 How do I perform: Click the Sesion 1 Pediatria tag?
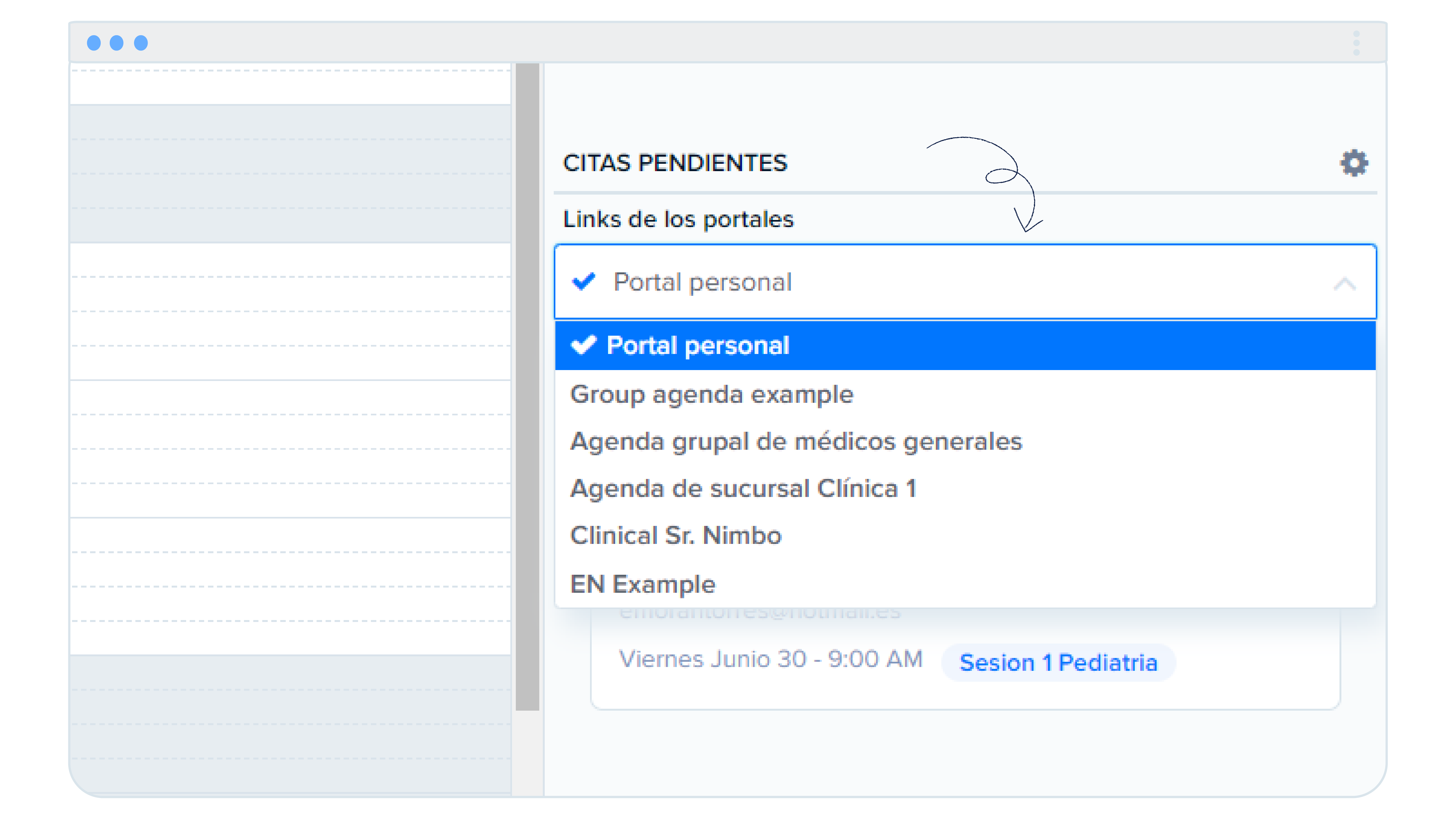pos(1058,663)
